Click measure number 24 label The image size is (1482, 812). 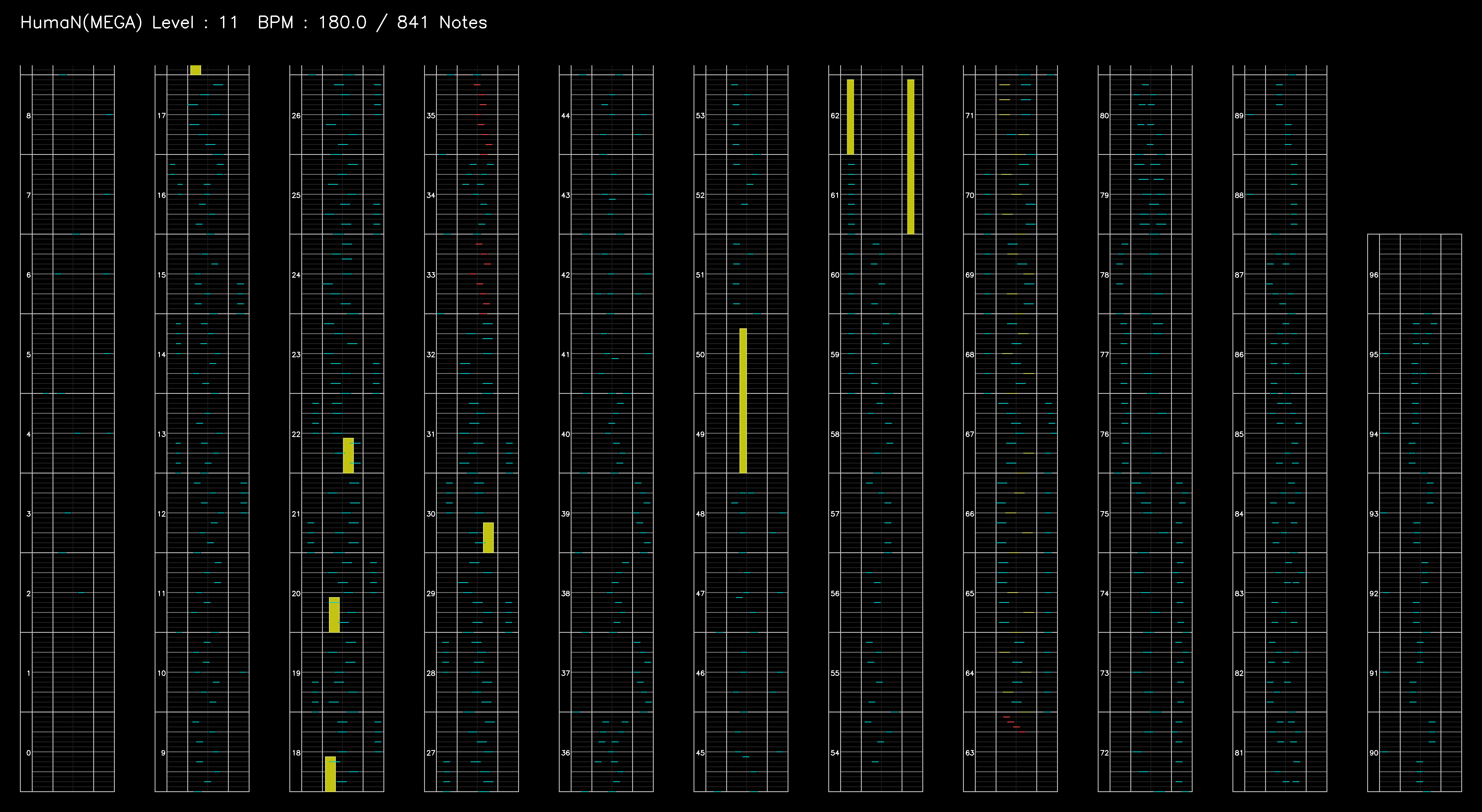click(x=296, y=275)
